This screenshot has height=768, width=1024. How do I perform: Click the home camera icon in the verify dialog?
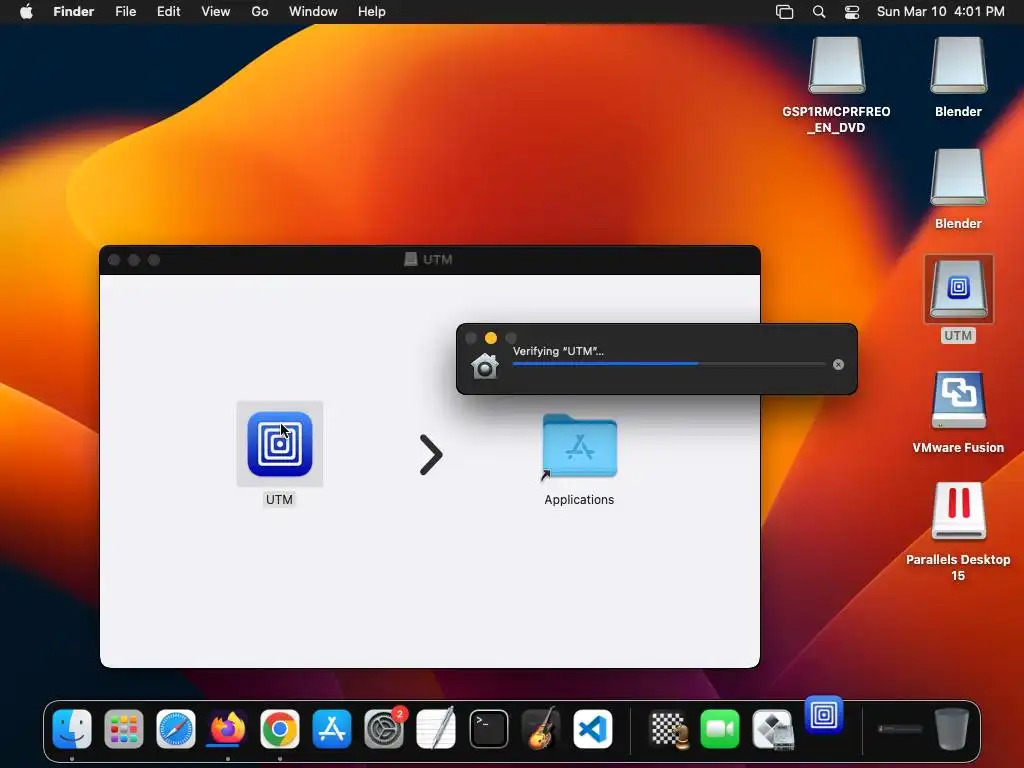[485, 366]
